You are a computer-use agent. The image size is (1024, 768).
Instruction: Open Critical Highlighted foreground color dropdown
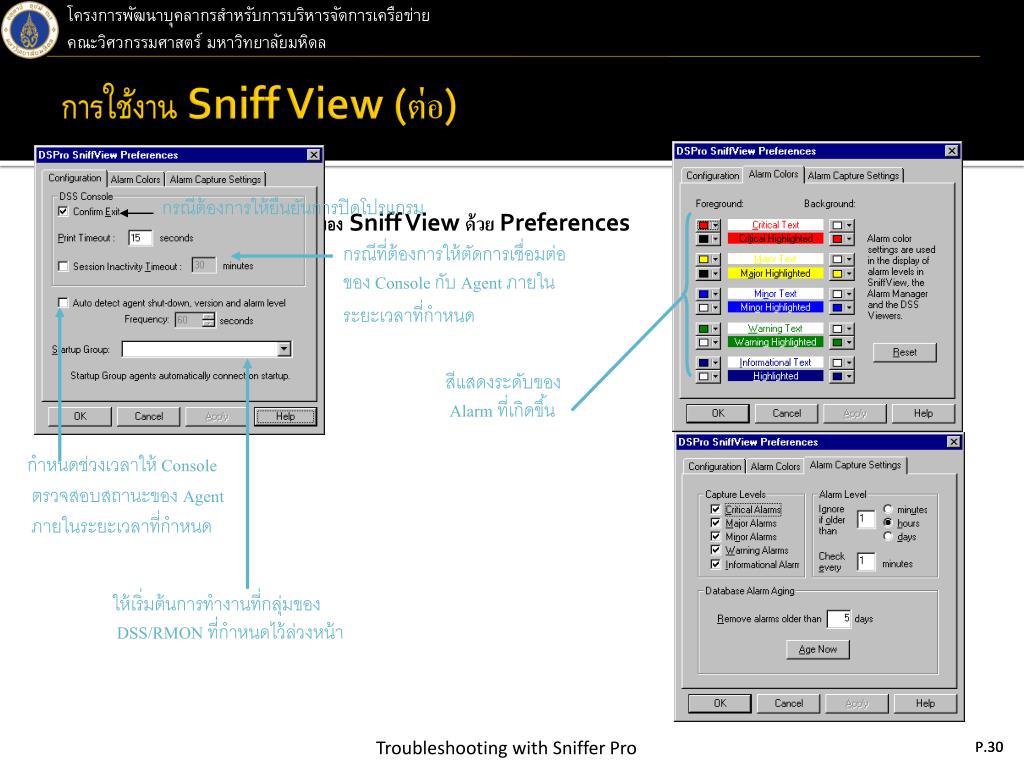(x=716, y=239)
